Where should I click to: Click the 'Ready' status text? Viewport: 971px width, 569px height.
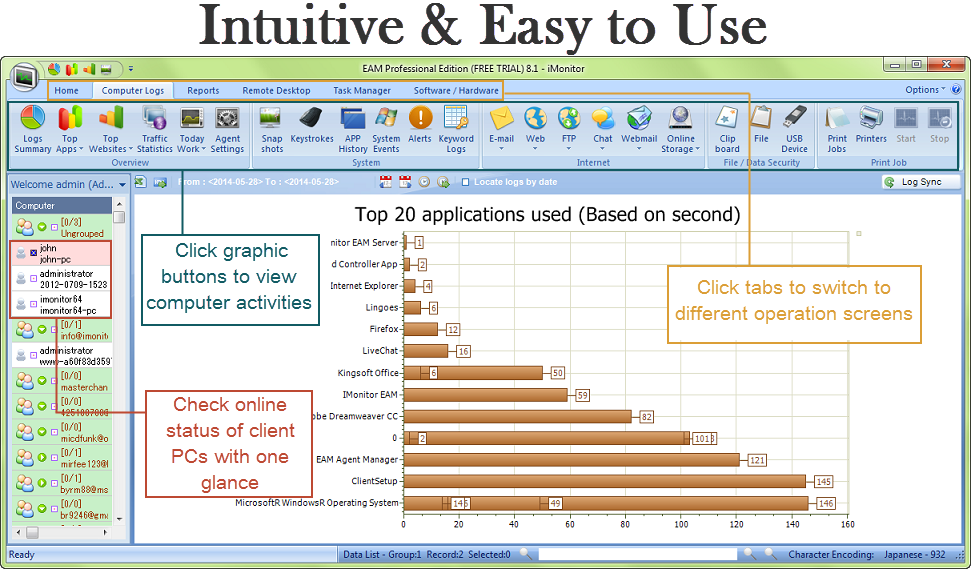tap(22, 555)
